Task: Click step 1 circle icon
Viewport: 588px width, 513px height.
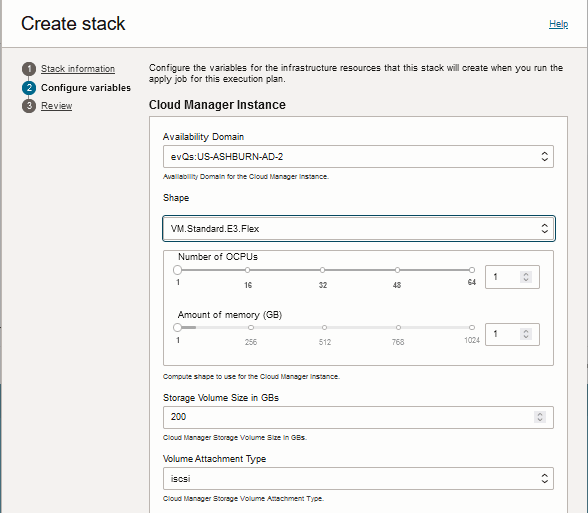Action: 29,69
